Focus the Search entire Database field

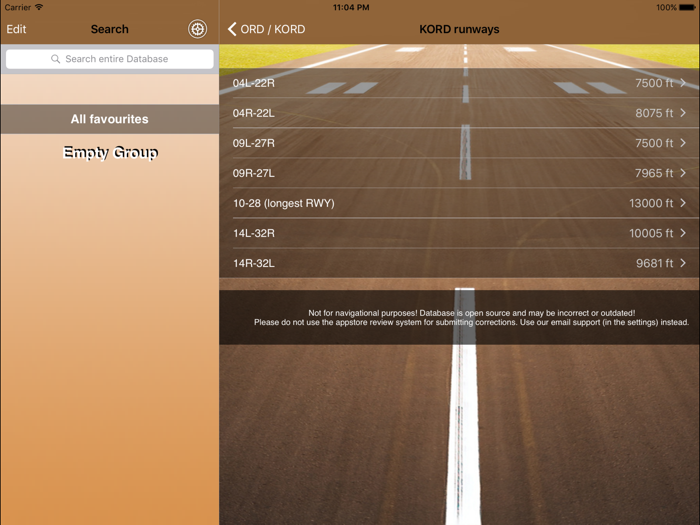(x=109, y=59)
